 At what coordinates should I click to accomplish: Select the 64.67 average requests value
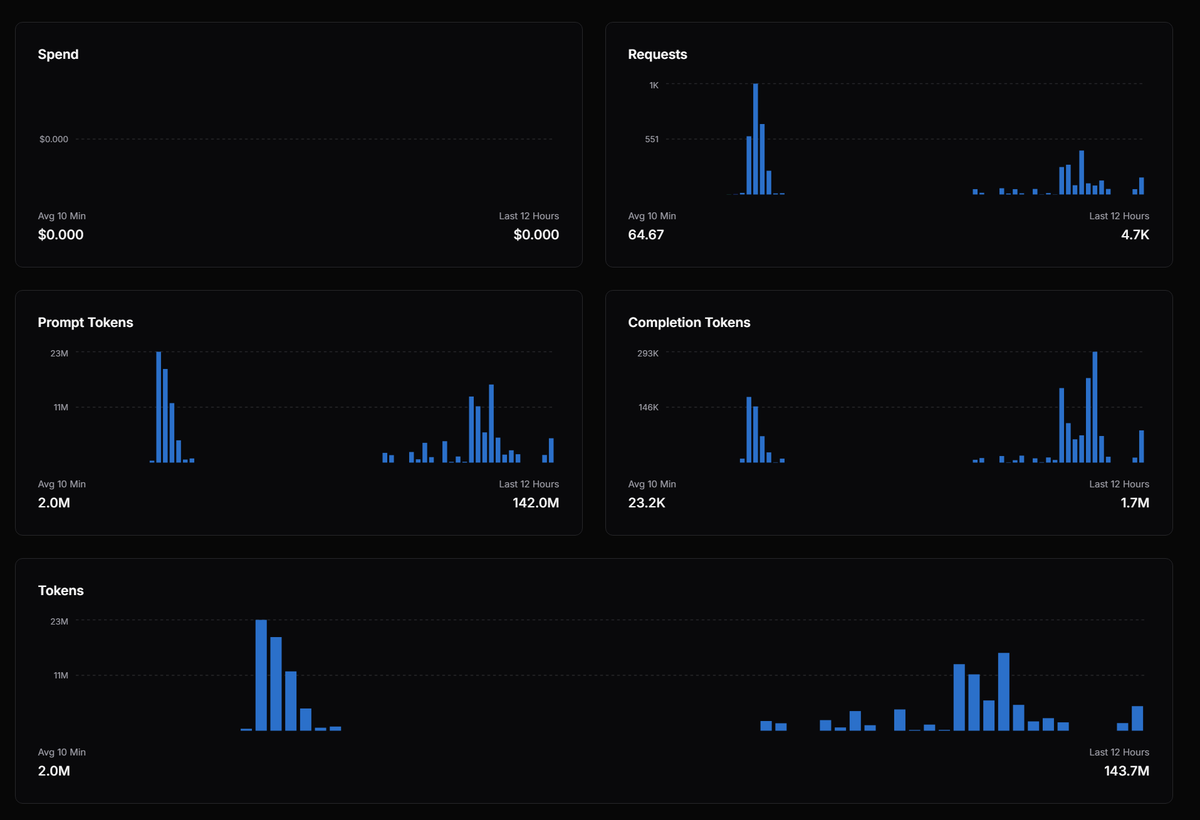[646, 235]
